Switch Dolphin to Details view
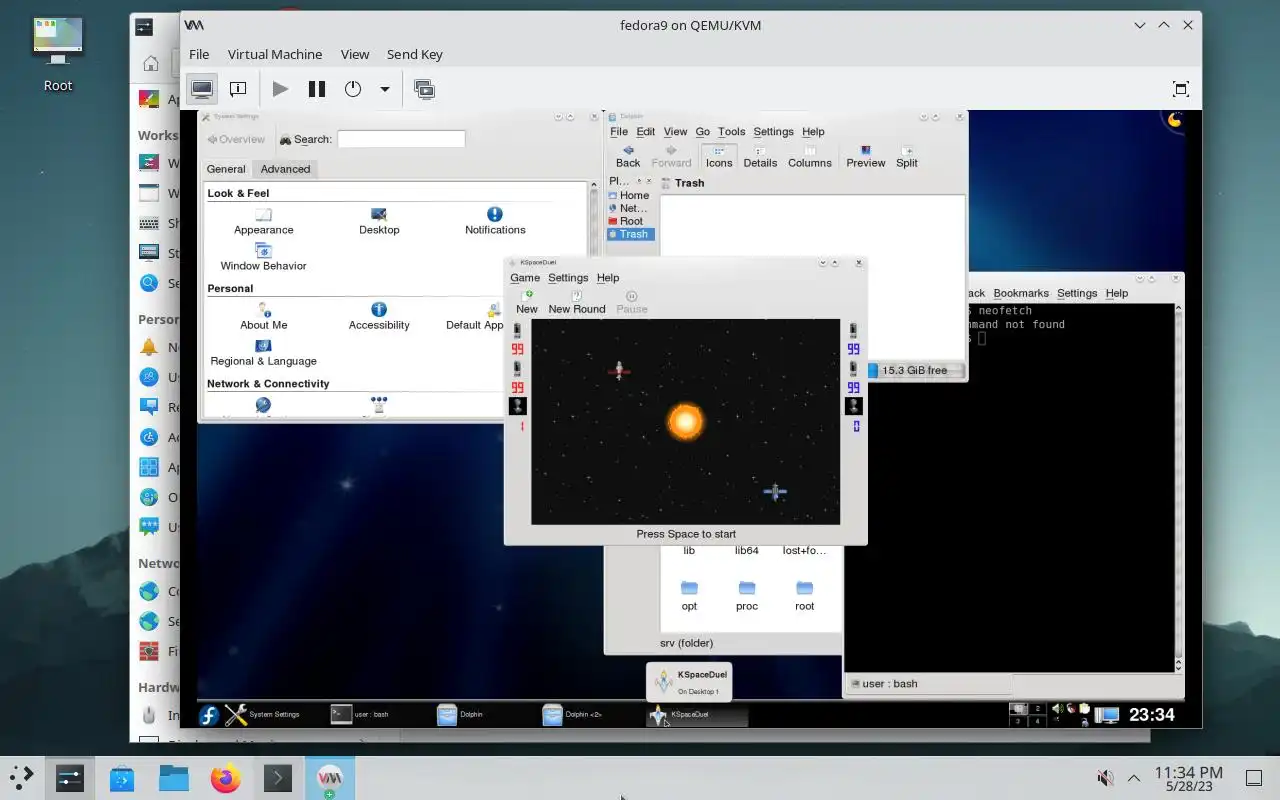 (760, 156)
